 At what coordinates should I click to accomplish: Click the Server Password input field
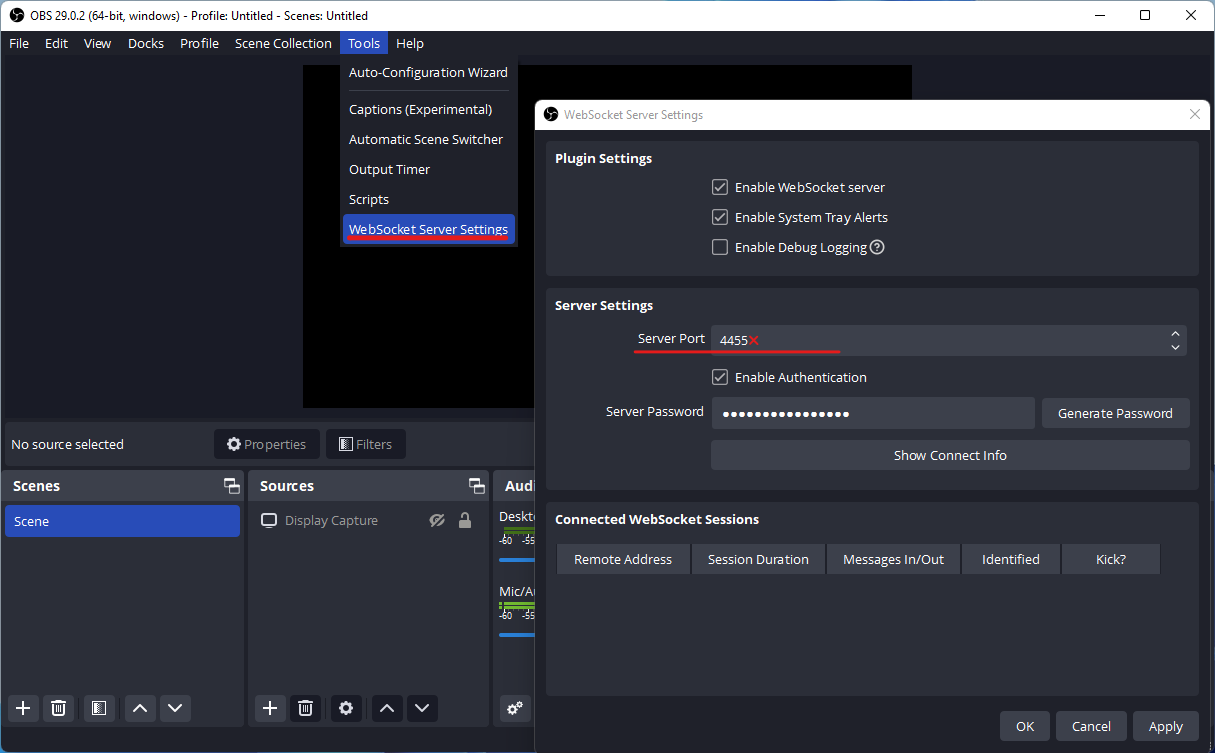tap(872, 413)
